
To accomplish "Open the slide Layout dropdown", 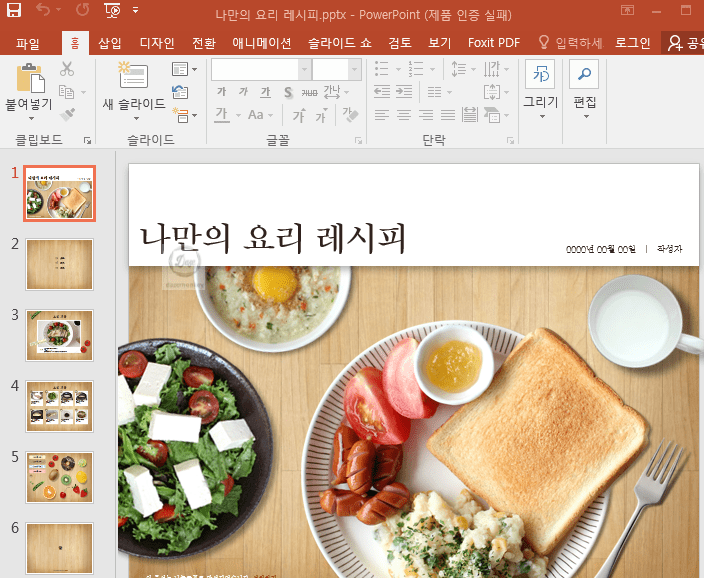I will tap(184, 69).
